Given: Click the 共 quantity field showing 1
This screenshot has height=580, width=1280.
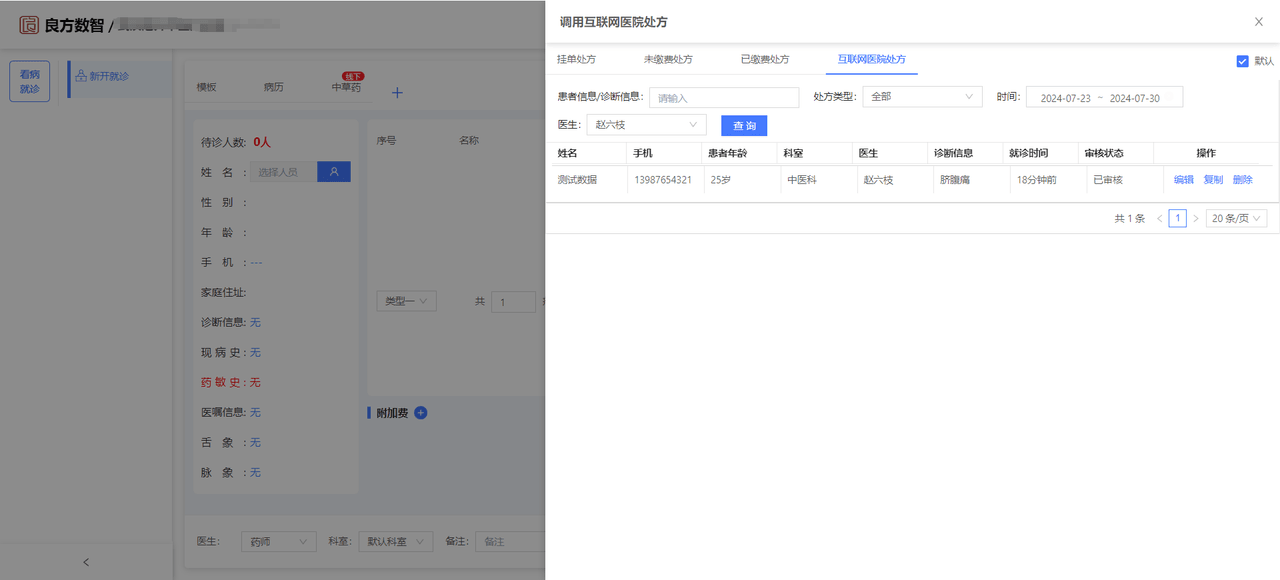Looking at the screenshot, I should (x=513, y=302).
